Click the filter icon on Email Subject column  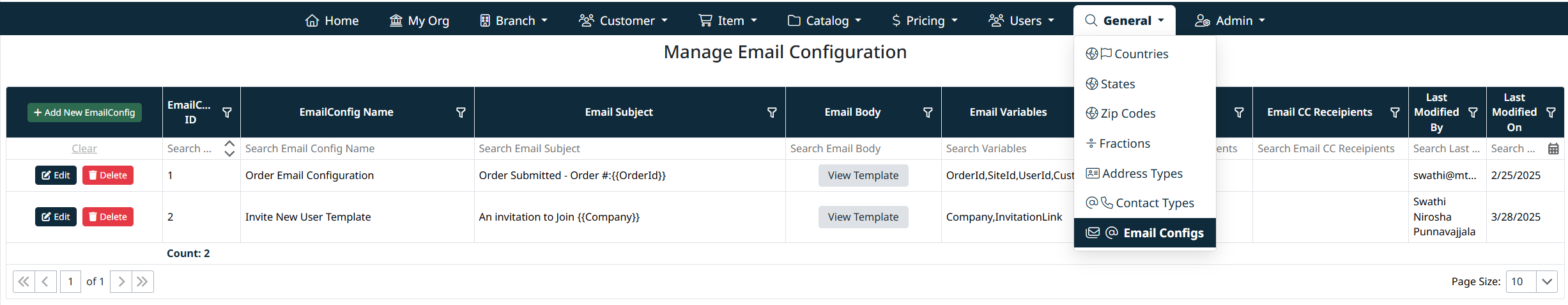pyautogui.click(x=771, y=113)
